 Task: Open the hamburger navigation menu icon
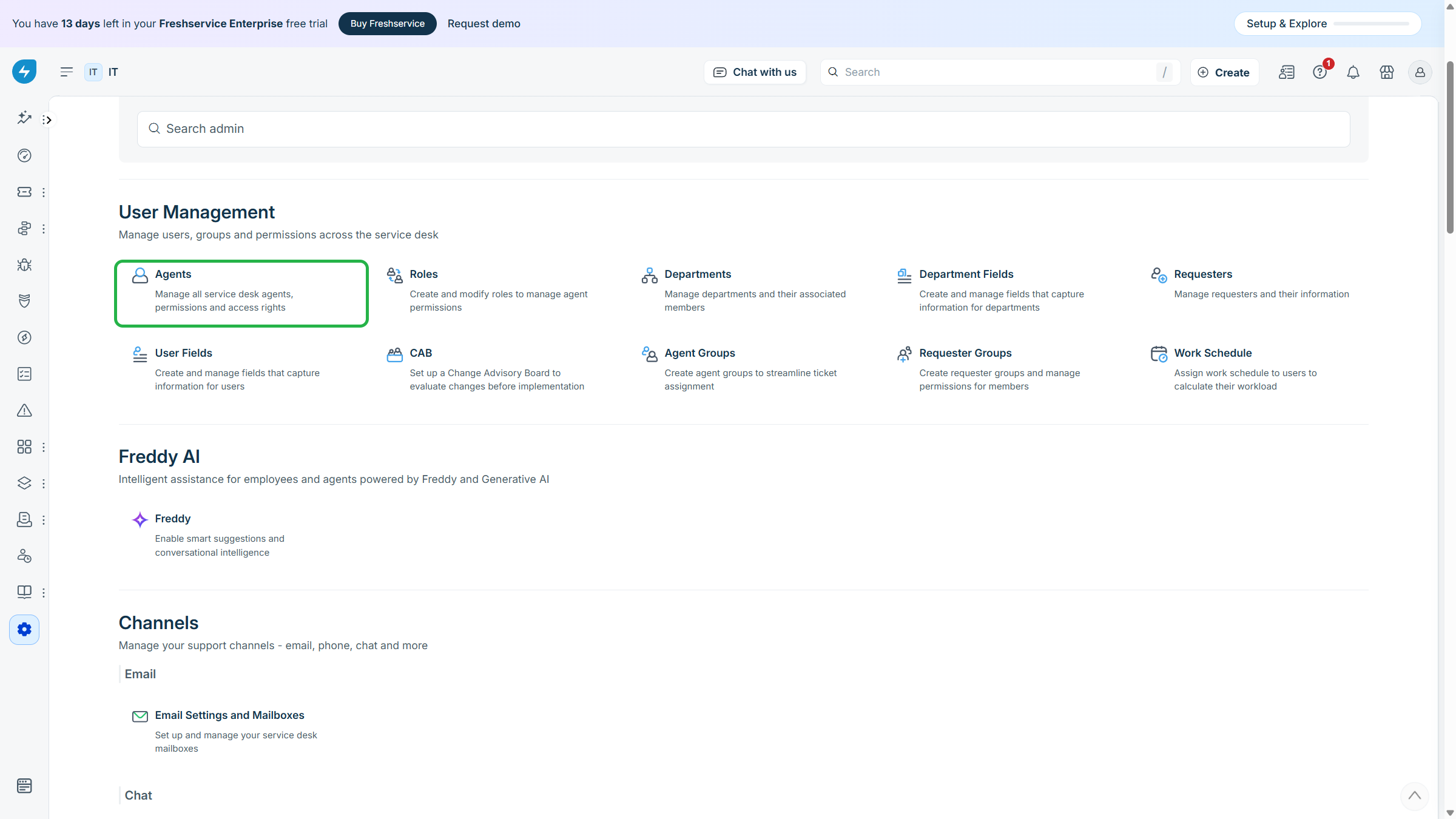[x=67, y=72]
